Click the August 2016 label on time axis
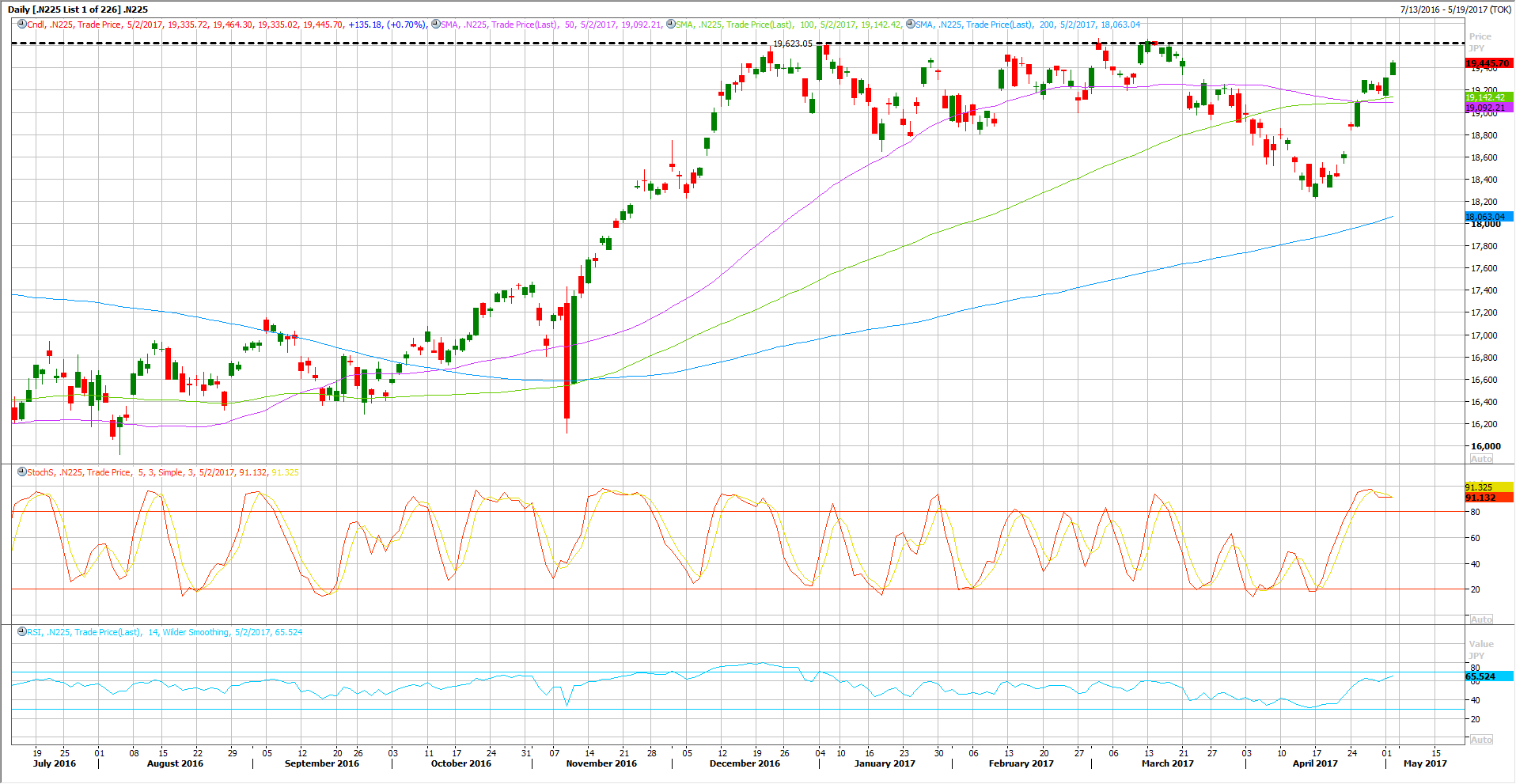Image resolution: width=1516 pixels, height=784 pixels. pos(175,763)
